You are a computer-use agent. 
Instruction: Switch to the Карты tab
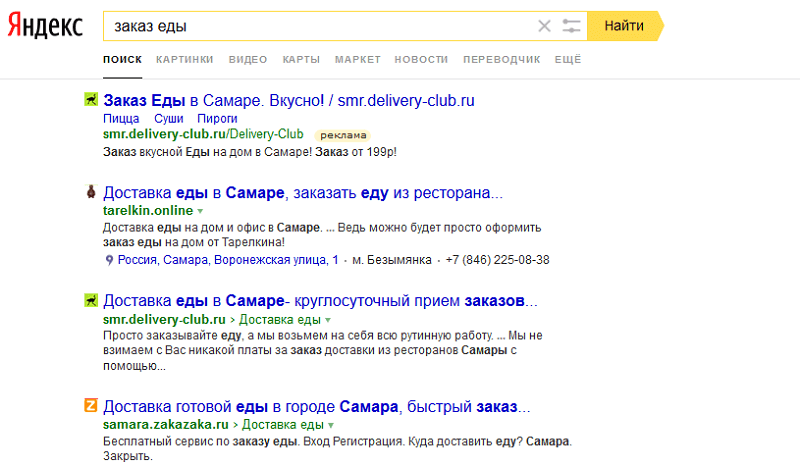[x=301, y=60]
